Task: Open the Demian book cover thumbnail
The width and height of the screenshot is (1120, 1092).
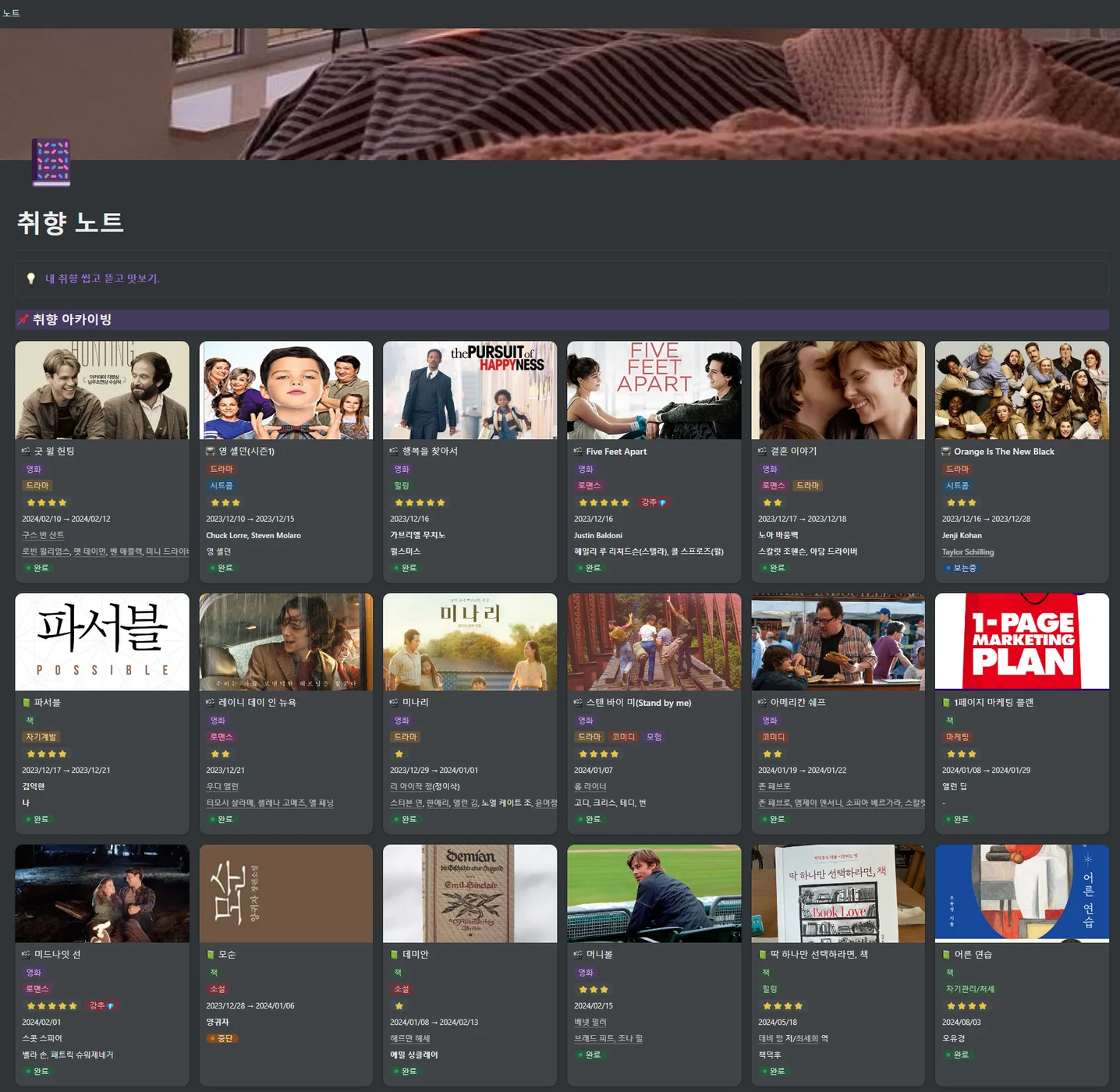Action: (x=470, y=893)
